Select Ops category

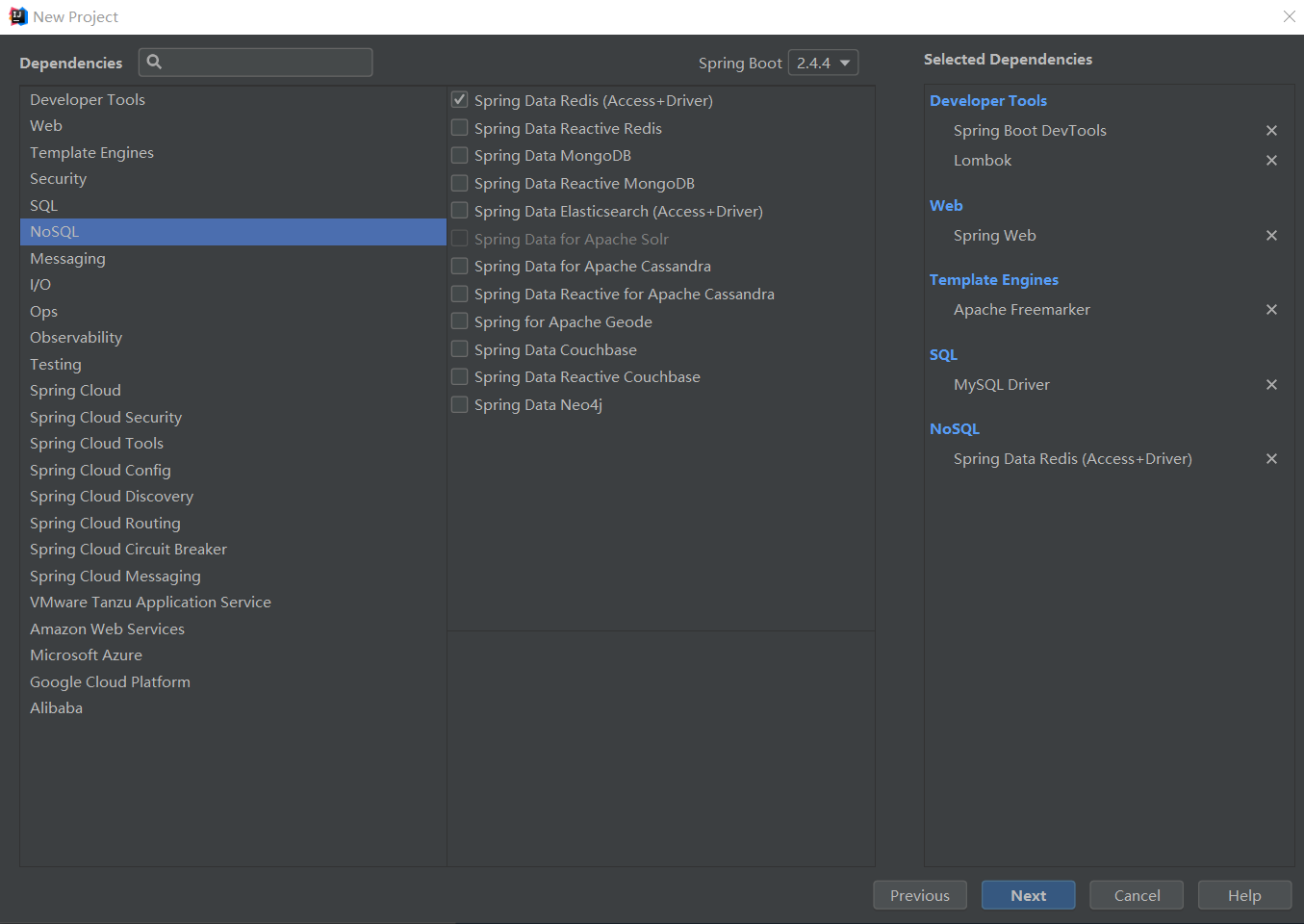point(233,311)
